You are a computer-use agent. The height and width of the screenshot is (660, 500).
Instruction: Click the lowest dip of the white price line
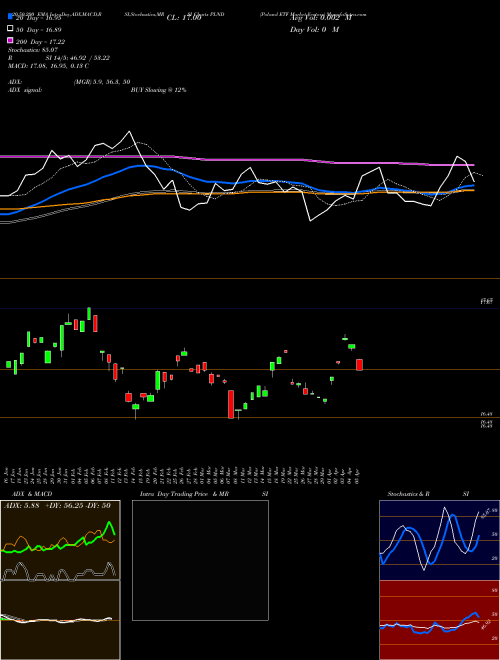pos(311,221)
